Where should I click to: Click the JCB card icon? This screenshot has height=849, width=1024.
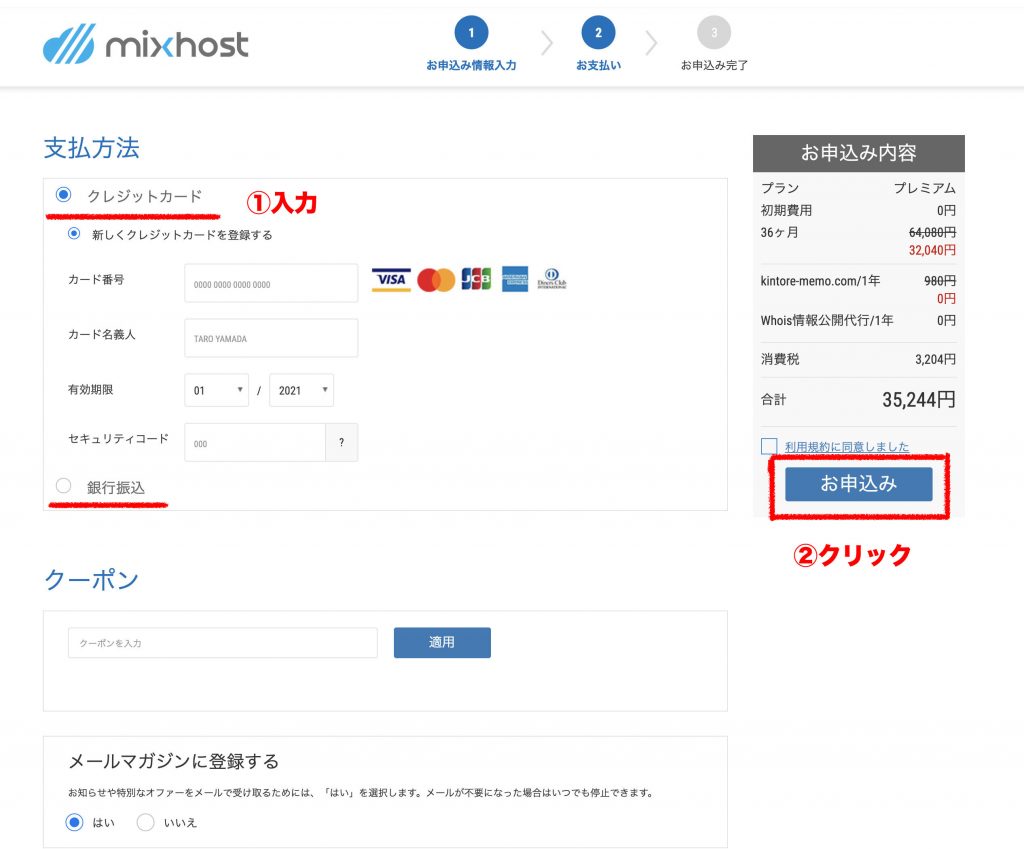coord(476,280)
